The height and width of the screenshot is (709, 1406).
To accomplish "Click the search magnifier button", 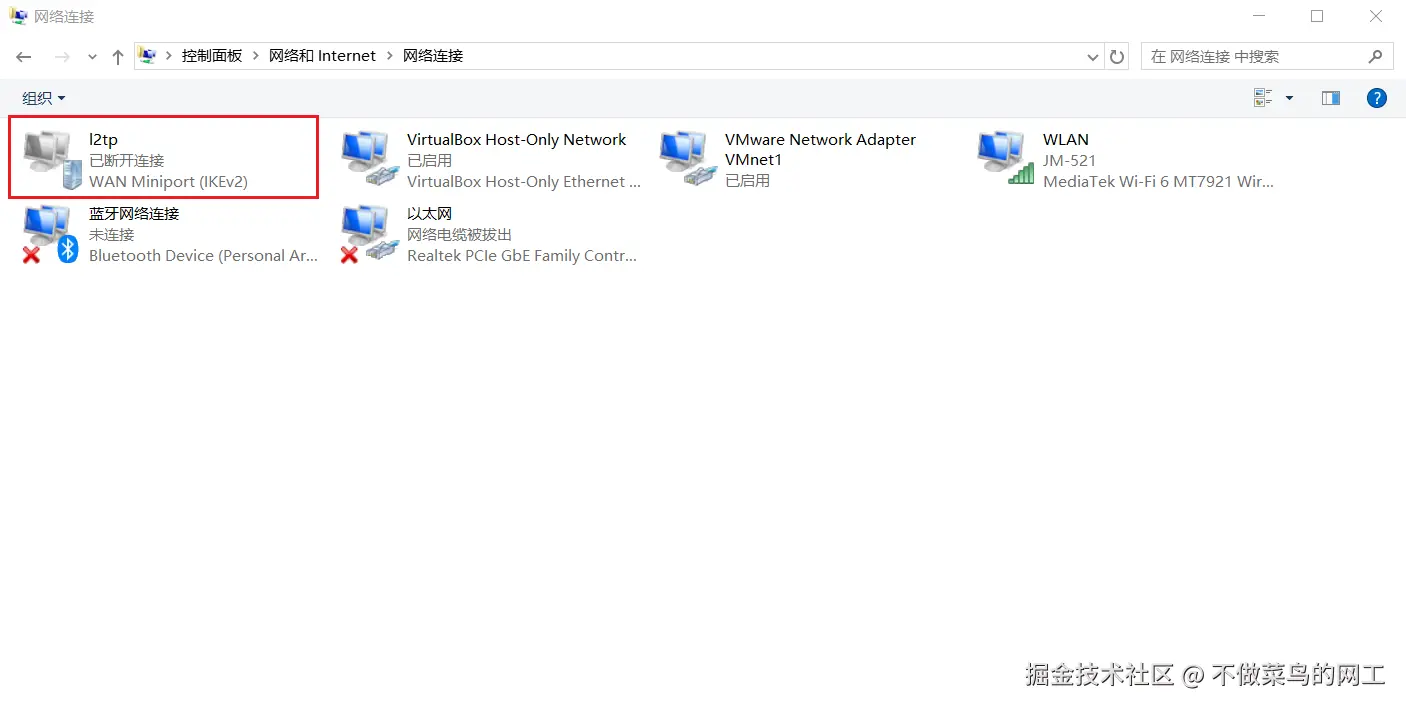I will coord(1377,56).
